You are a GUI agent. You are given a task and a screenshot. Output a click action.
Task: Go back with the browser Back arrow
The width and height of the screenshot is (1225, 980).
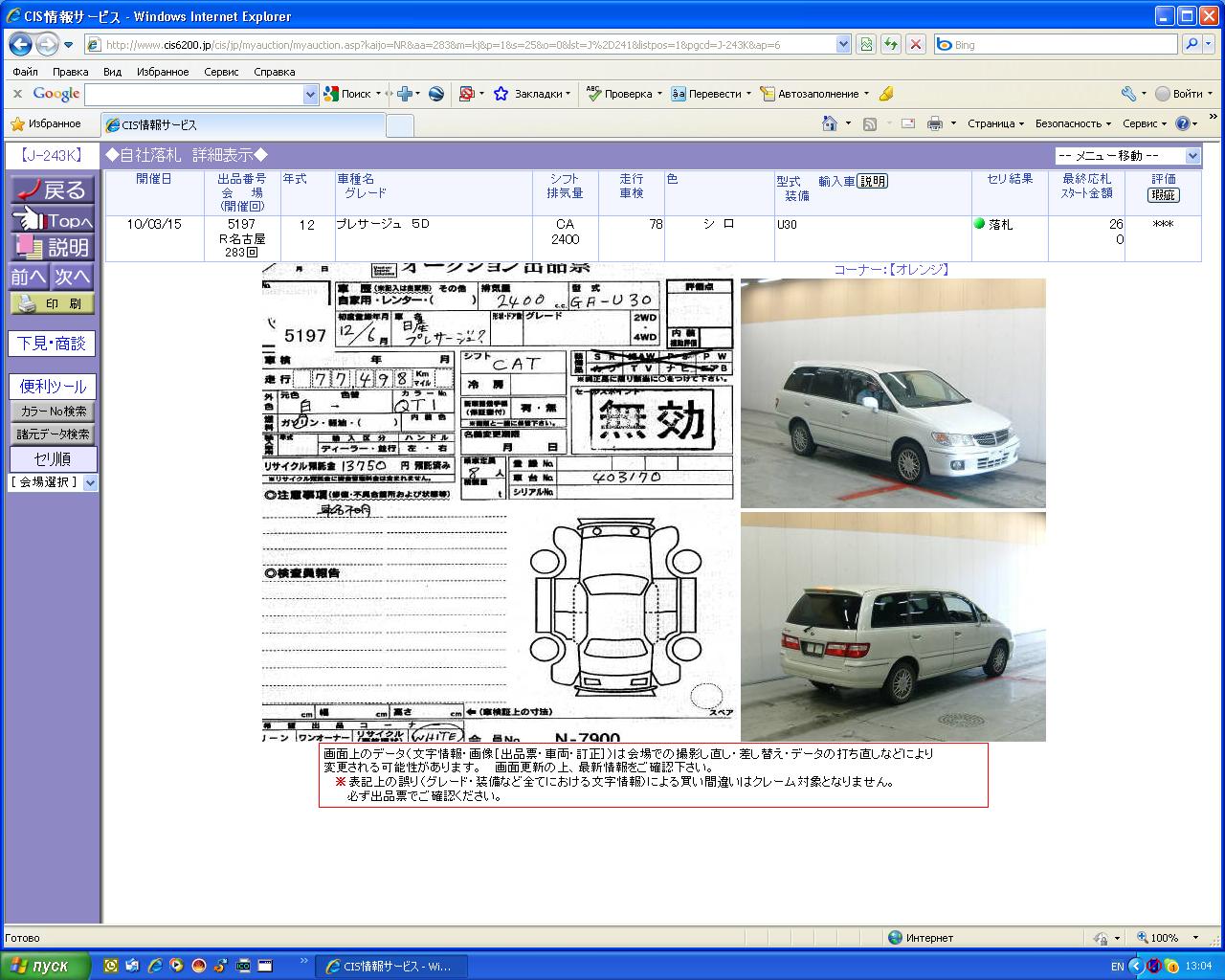pyautogui.click(x=20, y=44)
